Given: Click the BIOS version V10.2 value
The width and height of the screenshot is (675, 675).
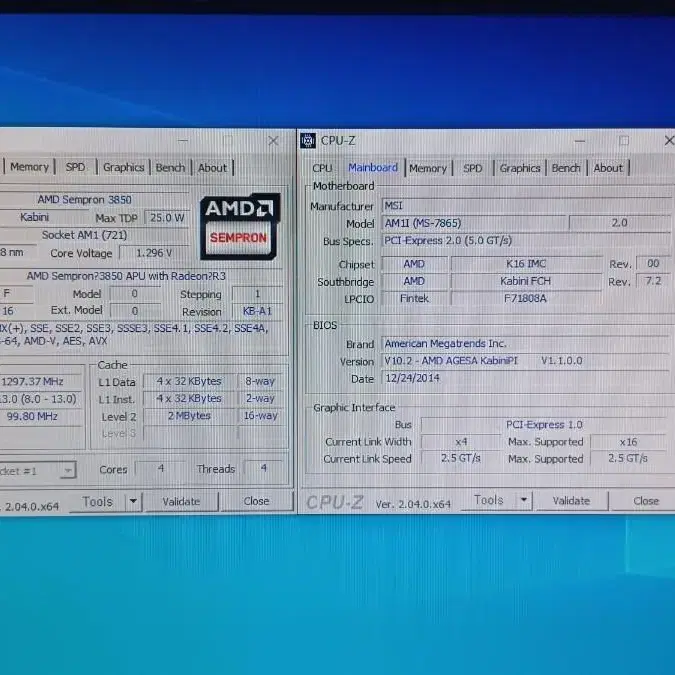Looking at the screenshot, I should (x=526, y=361).
